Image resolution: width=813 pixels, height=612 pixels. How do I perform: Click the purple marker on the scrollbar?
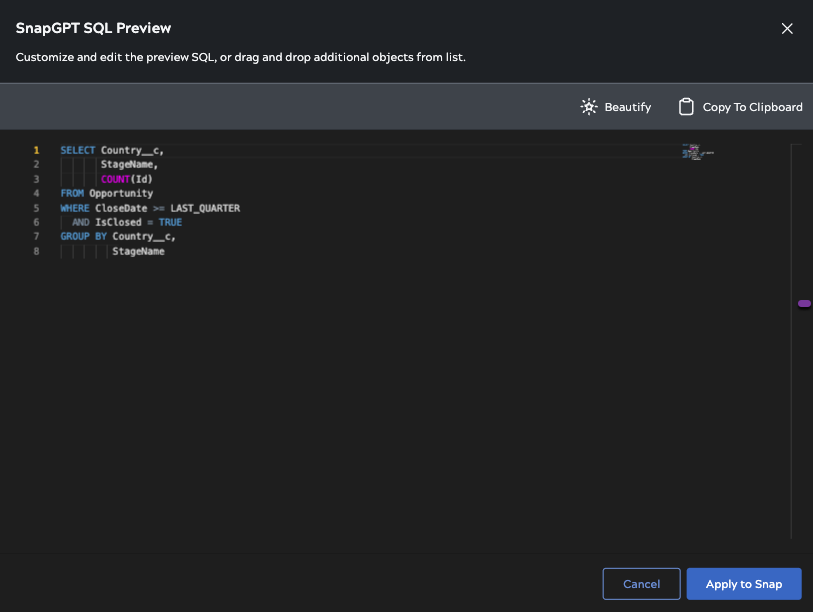804,303
